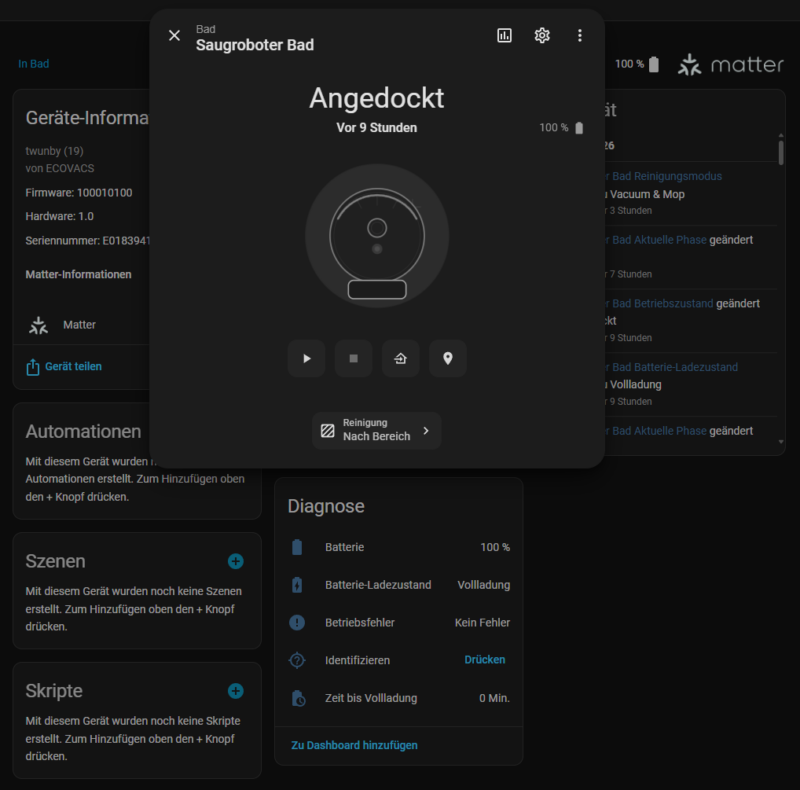Click the battery icon in the dialog
The image size is (800, 790).
(579, 128)
